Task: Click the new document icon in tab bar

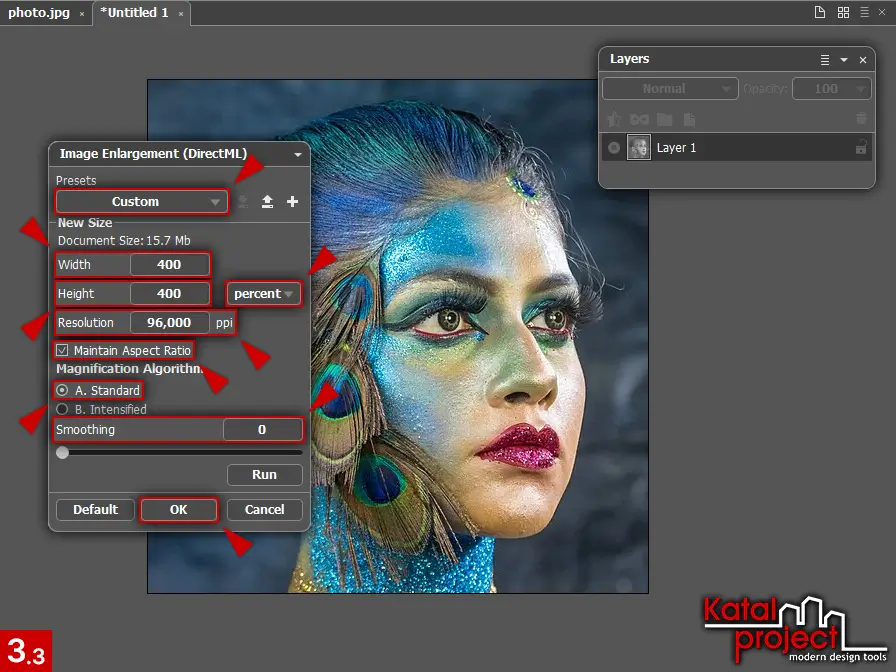Action: point(820,13)
